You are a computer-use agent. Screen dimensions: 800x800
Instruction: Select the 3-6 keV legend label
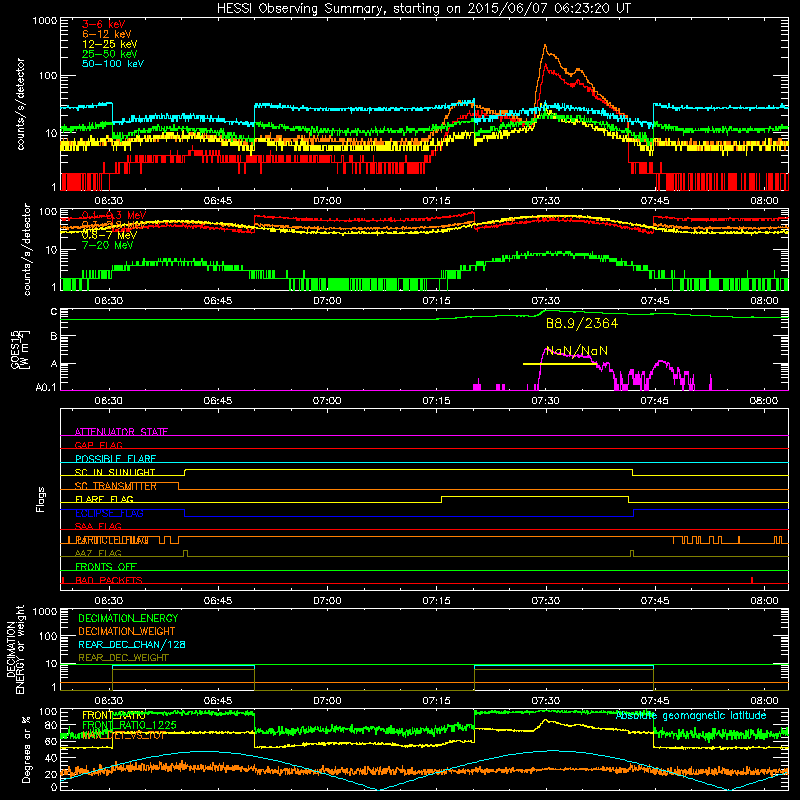coord(103,24)
